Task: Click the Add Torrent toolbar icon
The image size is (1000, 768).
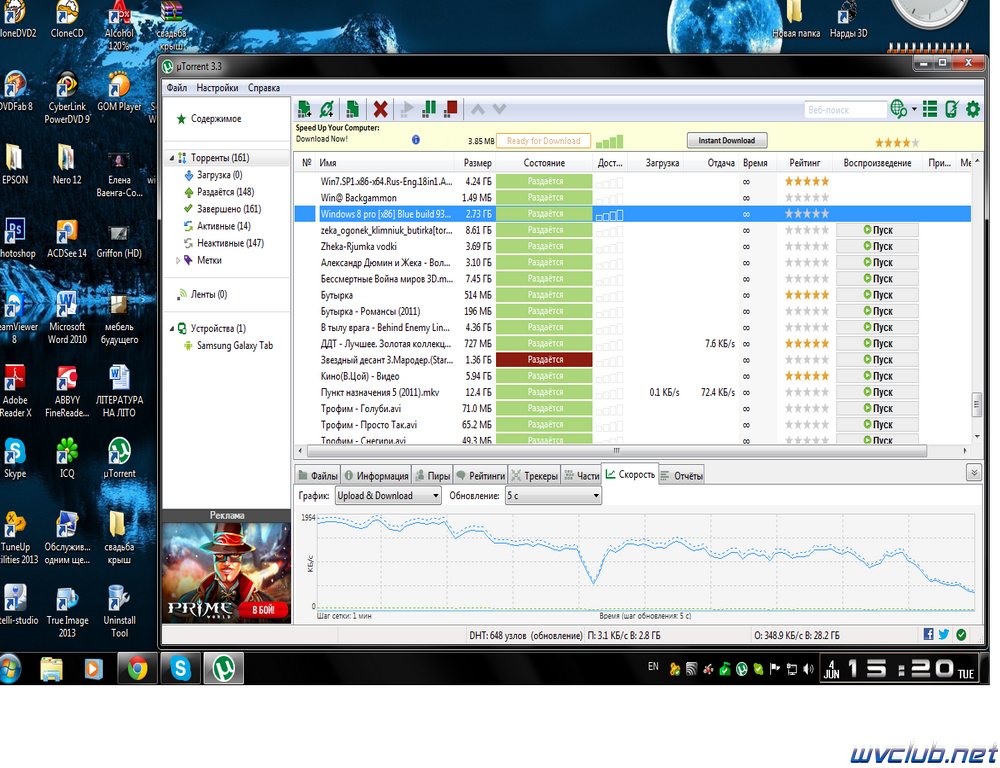Action: [x=305, y=109]
